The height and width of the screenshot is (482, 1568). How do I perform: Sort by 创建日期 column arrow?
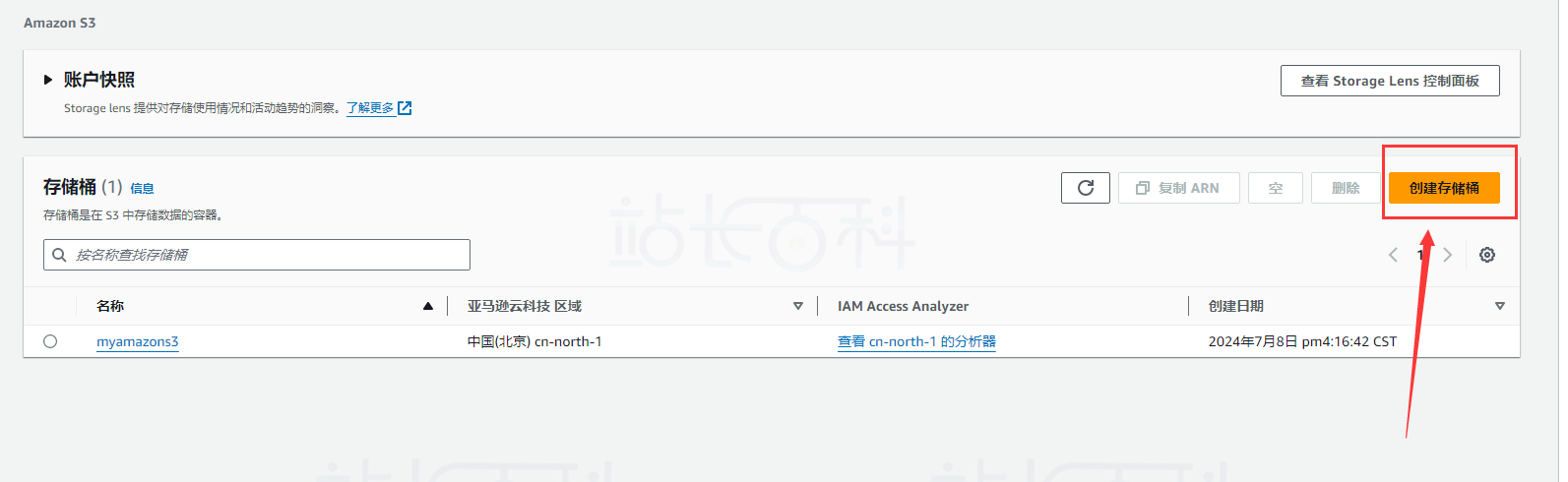(x=1500, y=306)
